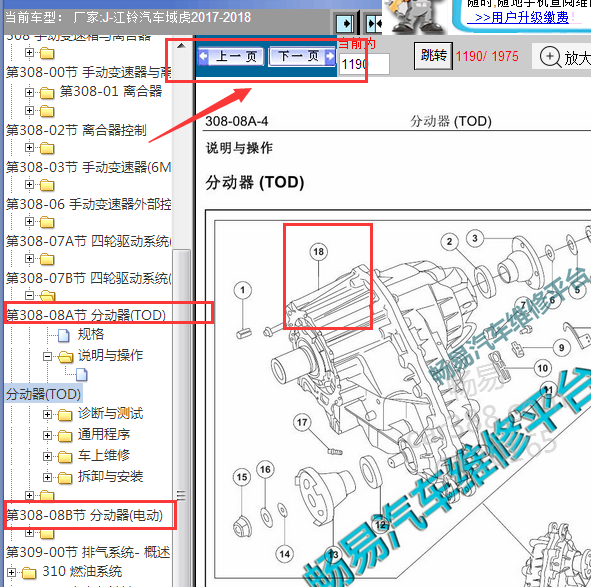Image resolution: width=591 pixels, height=587 pixels.
Task: Go to previous page with 上一页
Action: (231, 57)
